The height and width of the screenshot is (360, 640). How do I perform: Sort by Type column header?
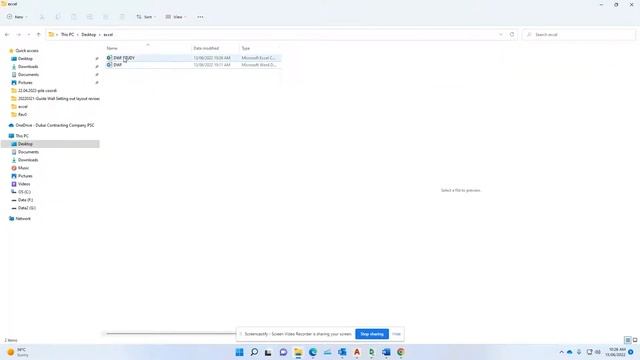pyautogui.click(x=245, y=48)
